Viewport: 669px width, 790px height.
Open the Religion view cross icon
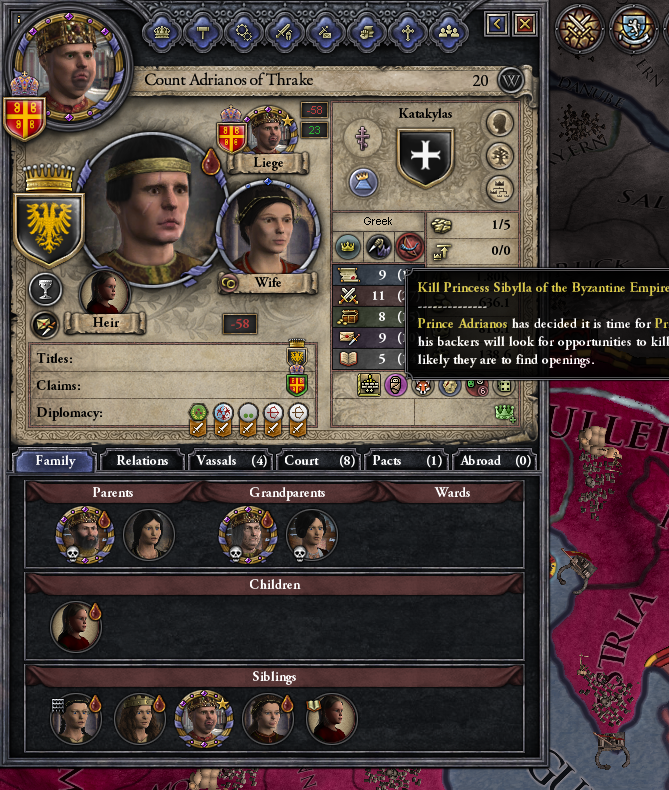coord(408,32)
